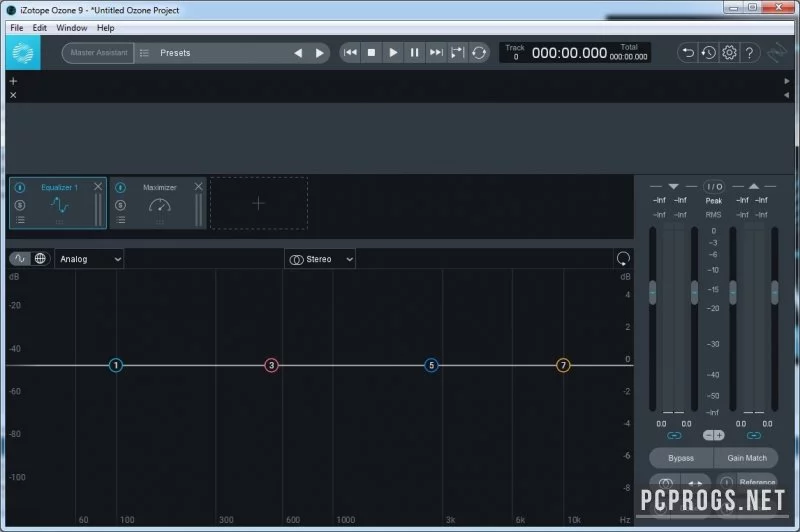Click the Presets label
The image size is (800, 532).
(x=175, y=53)
